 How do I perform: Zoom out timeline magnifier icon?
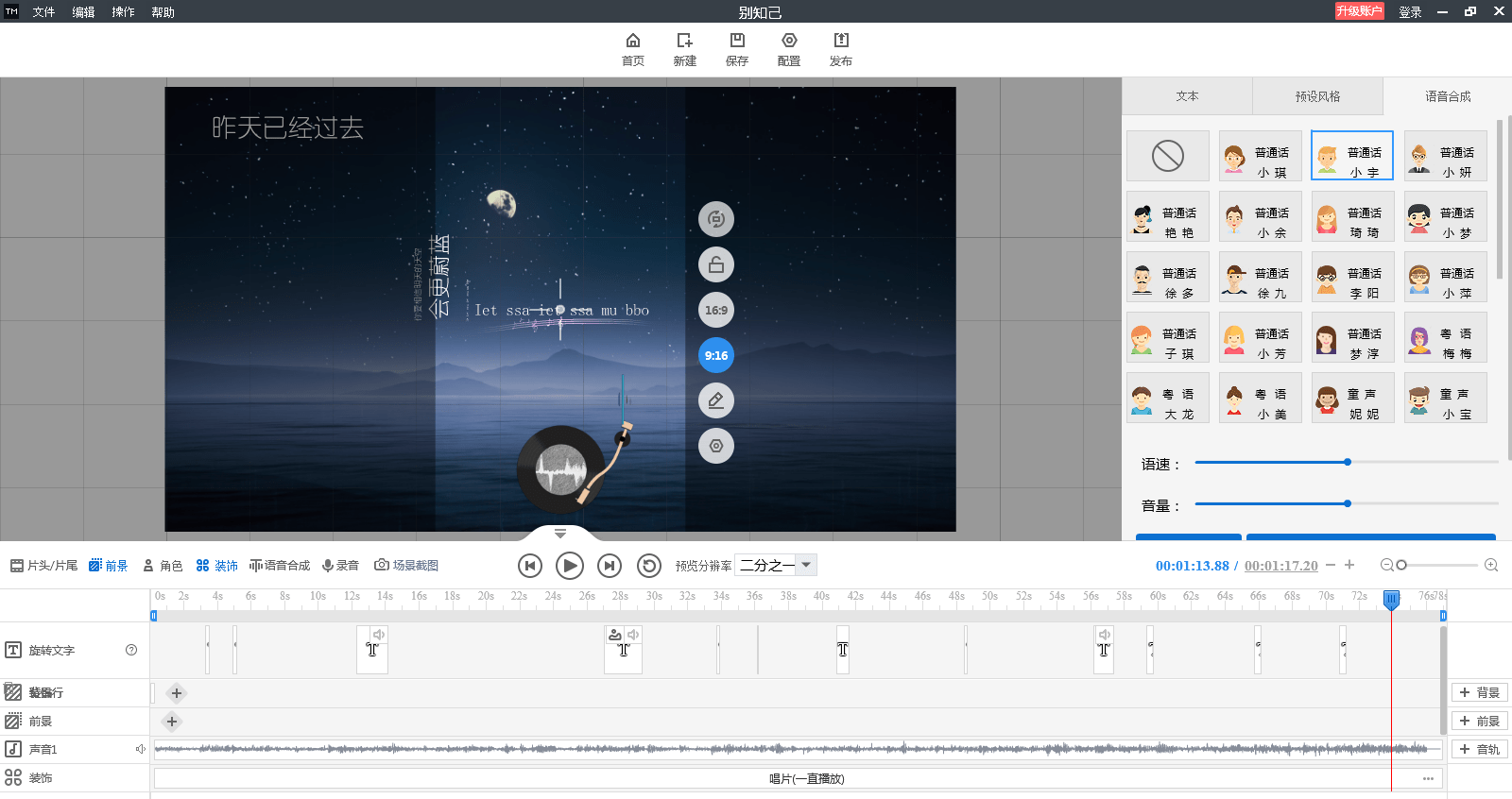[1386, 565]
